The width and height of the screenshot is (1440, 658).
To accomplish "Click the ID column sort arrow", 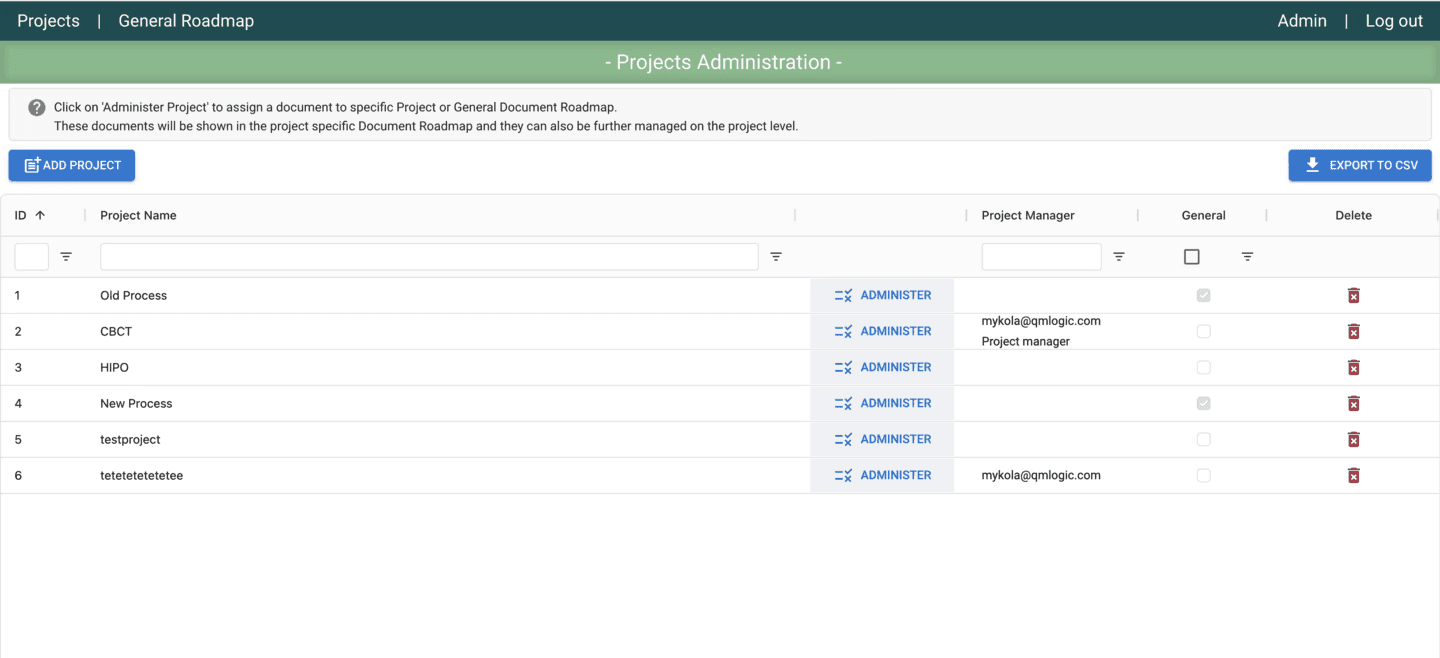I will pyautogui.click(x=40, y=215).
